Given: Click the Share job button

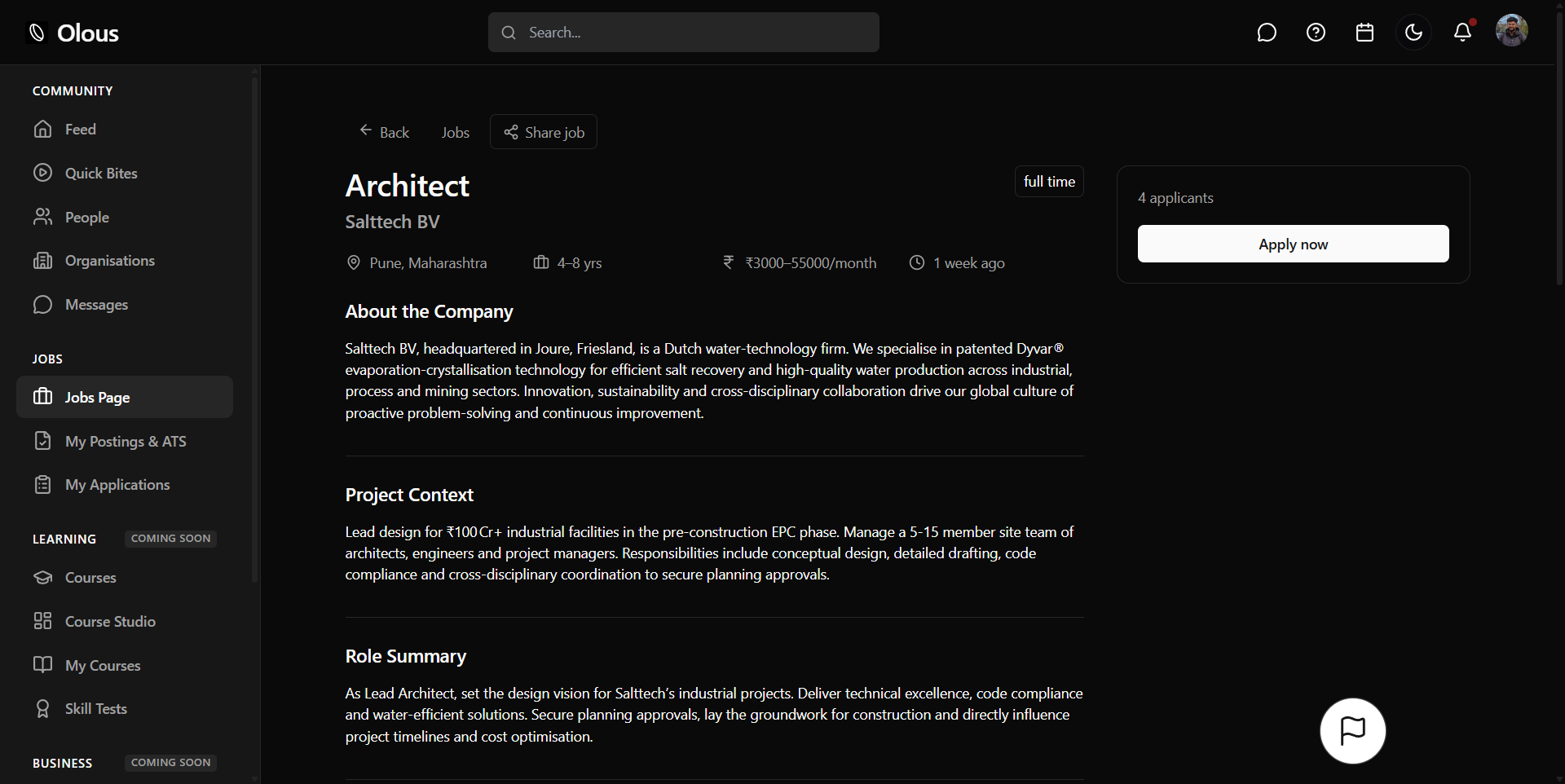Looking at the screenshot, I should coord(544,132).
